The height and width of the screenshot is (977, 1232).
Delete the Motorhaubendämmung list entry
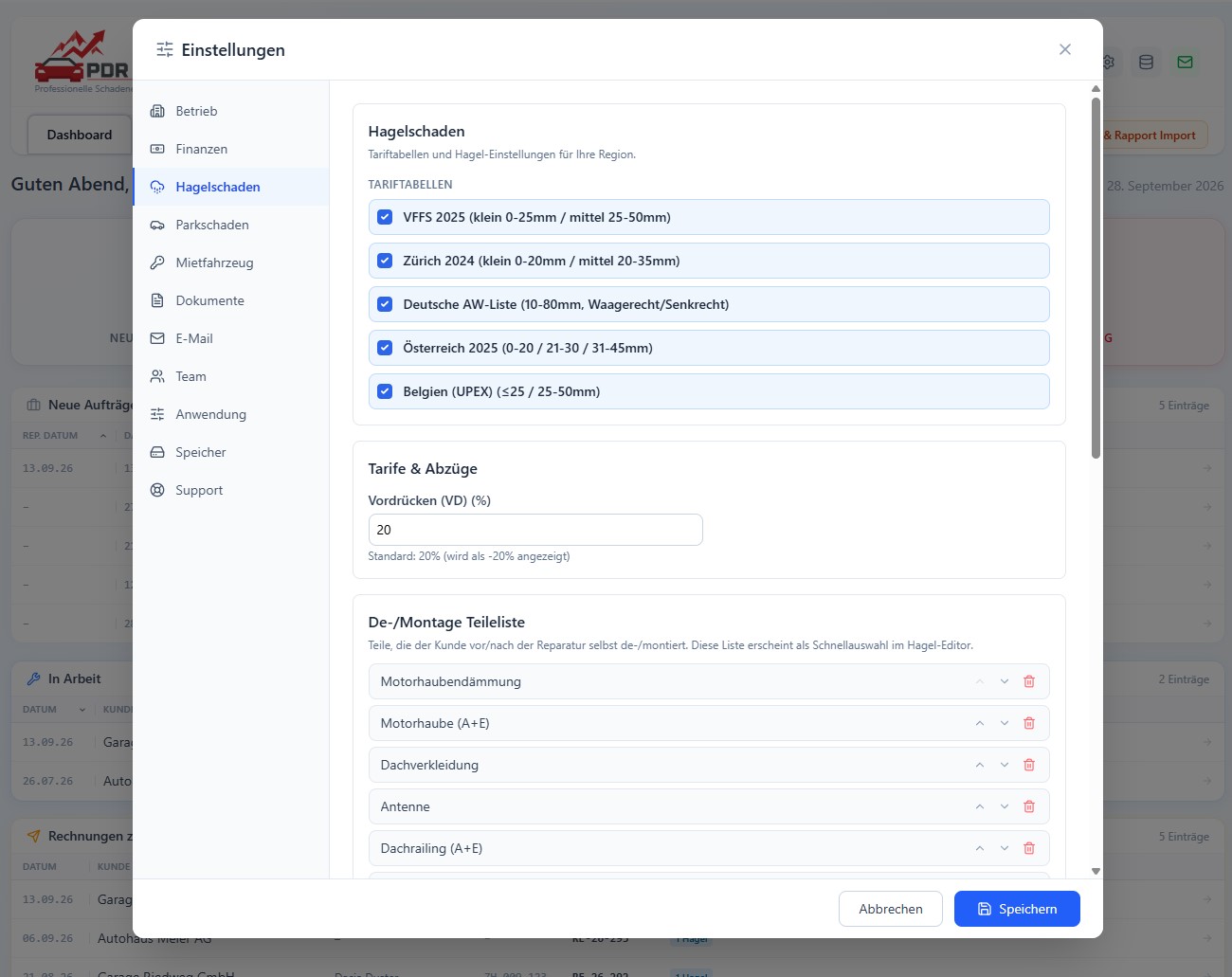(1029, 681)
